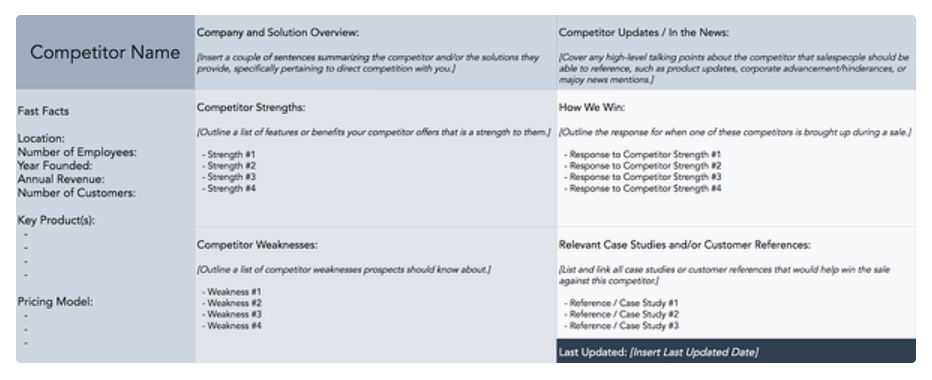Image resolution: width=932 pixels, height=380 pixels.
Task: Open Reference / Case Study #3 entry
Action: coord(621,326)
